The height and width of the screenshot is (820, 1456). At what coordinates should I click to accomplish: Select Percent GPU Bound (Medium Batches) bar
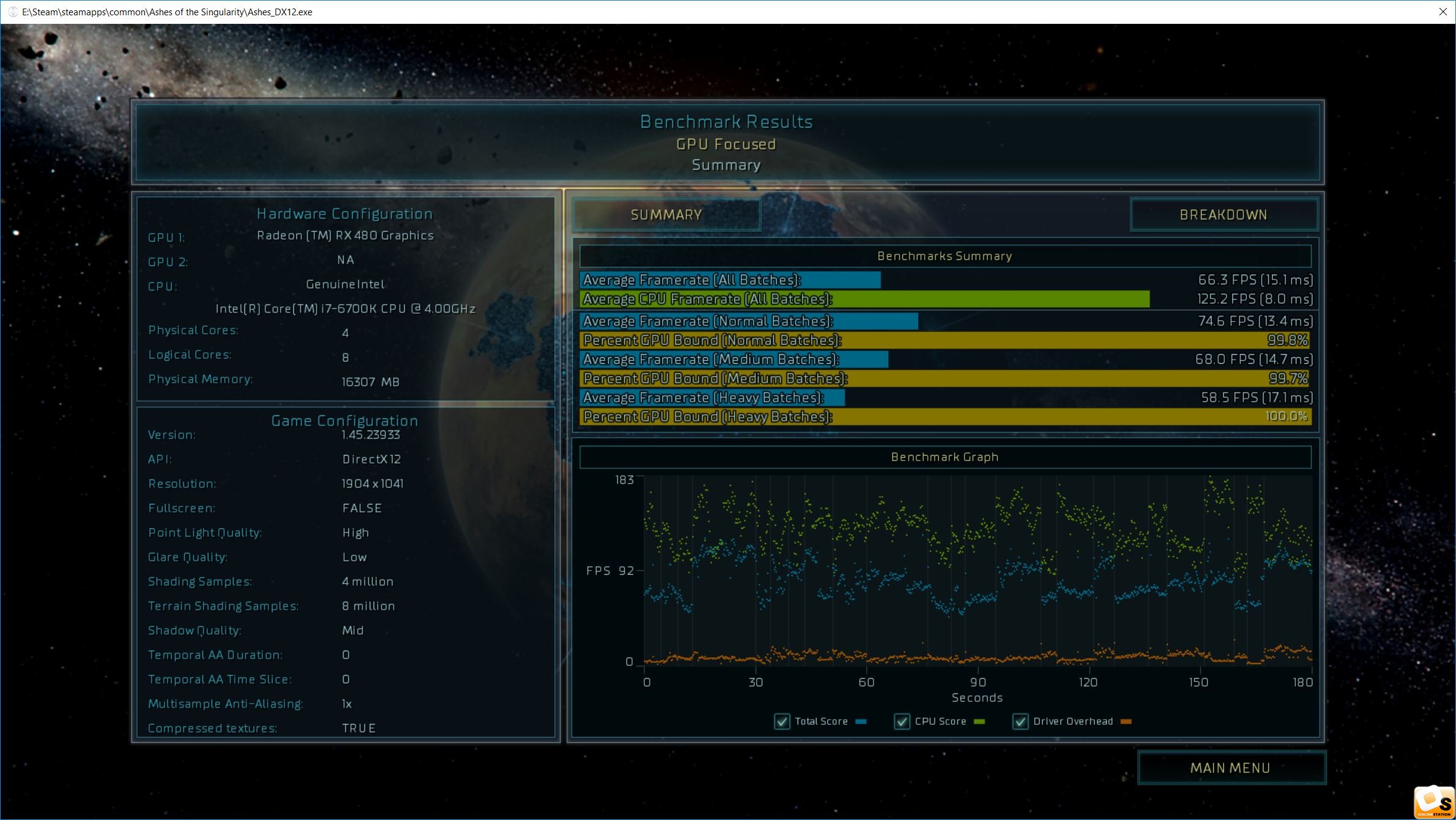tap(945, 379)
